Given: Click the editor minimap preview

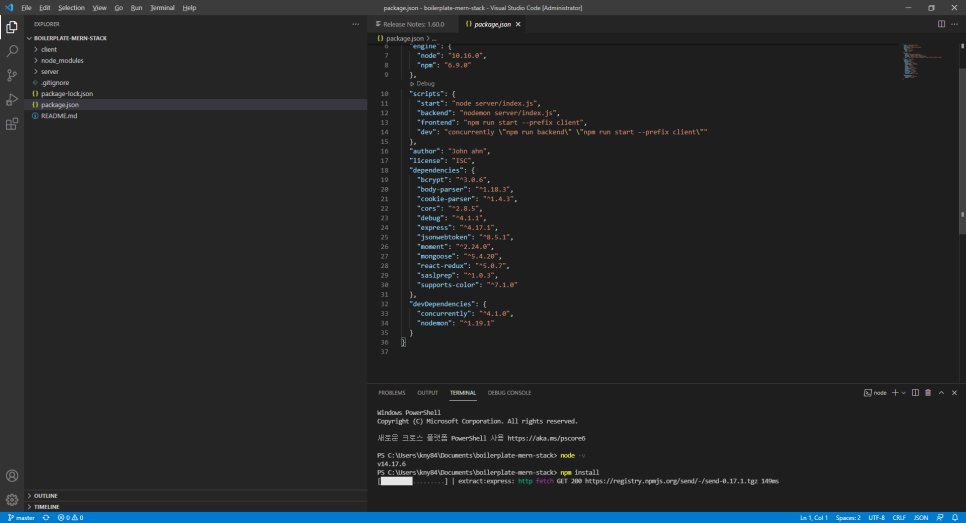Looking at the screenshot, I should pyautogui.click(x=922, y=62).
